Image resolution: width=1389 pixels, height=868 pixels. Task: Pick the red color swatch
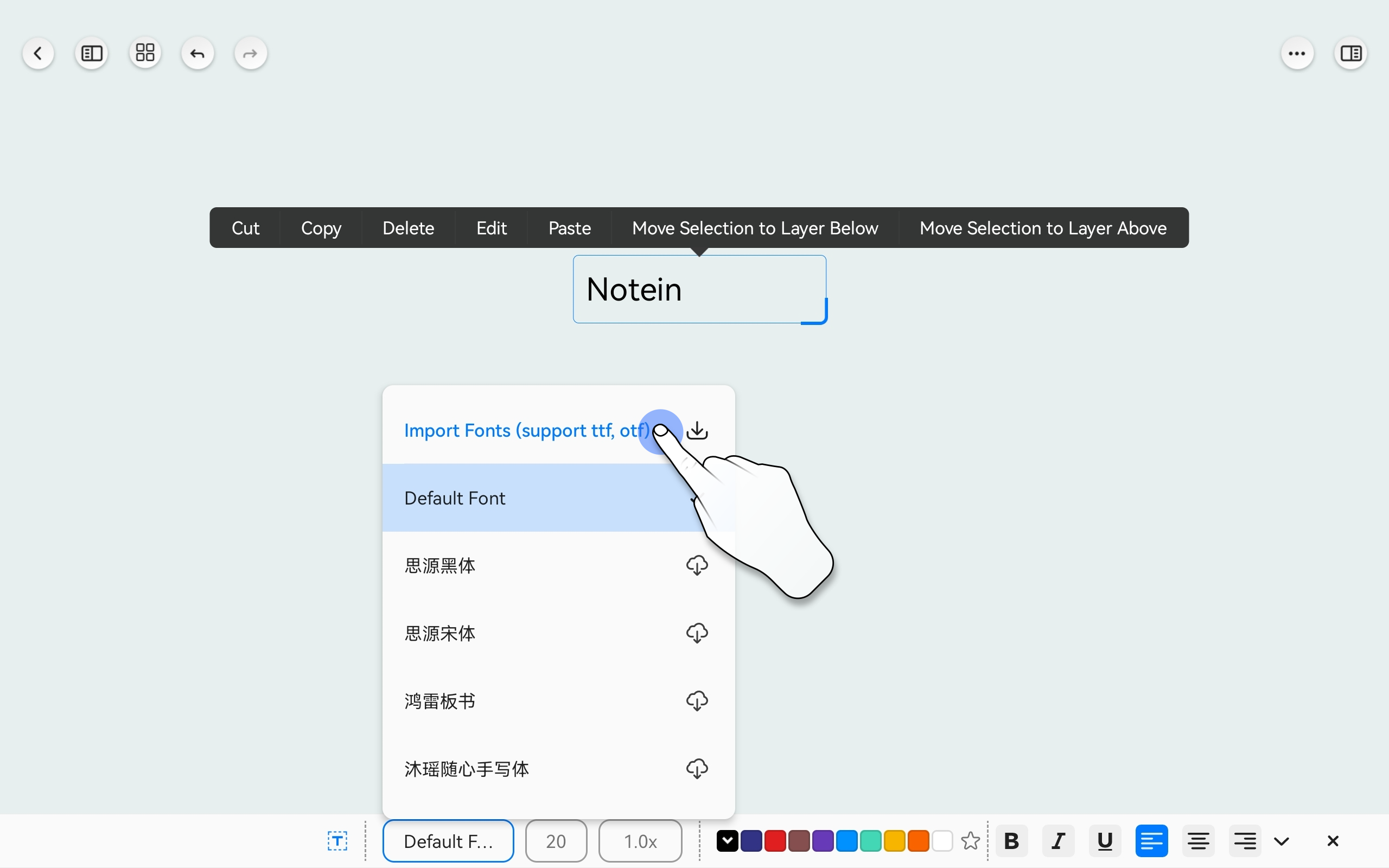(775, 841)
